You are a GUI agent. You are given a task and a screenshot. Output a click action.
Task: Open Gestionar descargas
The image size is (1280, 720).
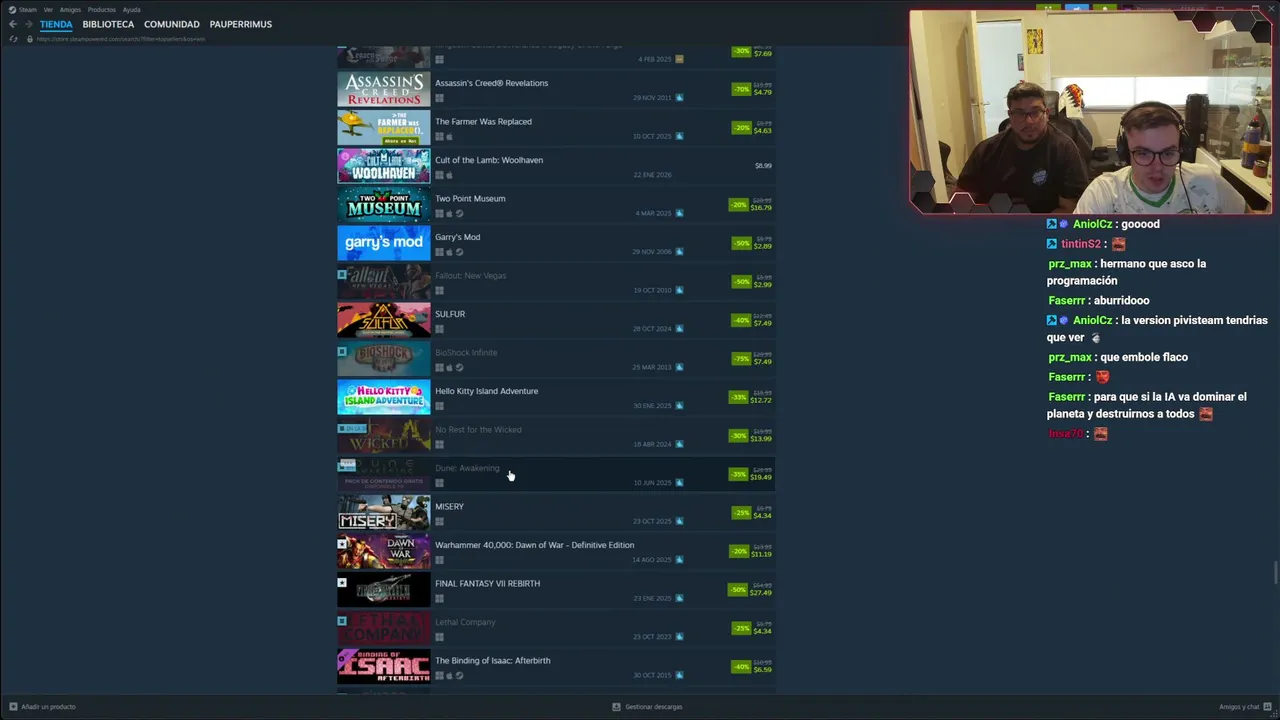click(x=648, y=707)
